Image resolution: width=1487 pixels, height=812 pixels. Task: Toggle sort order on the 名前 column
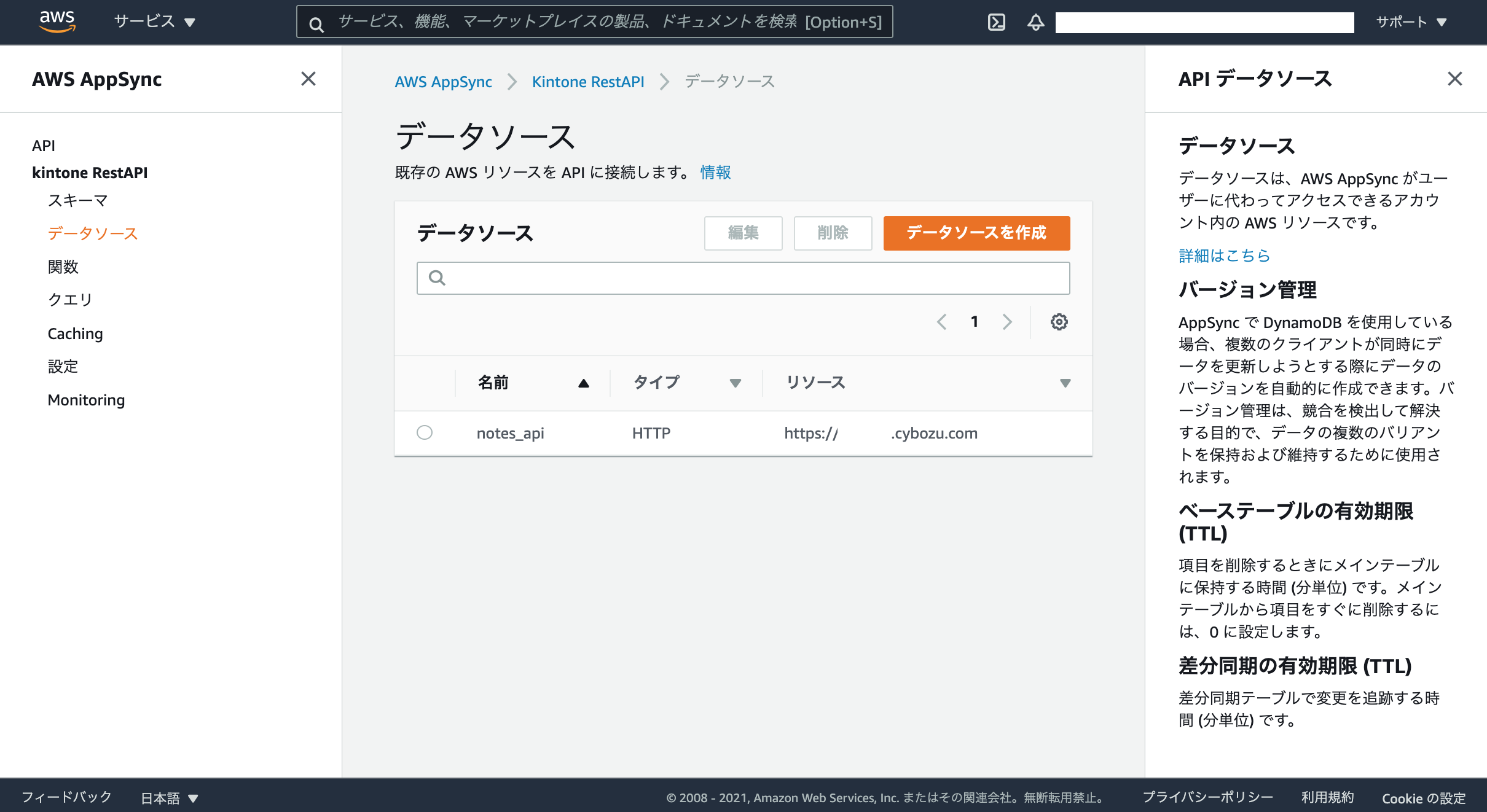coord(583,382)
